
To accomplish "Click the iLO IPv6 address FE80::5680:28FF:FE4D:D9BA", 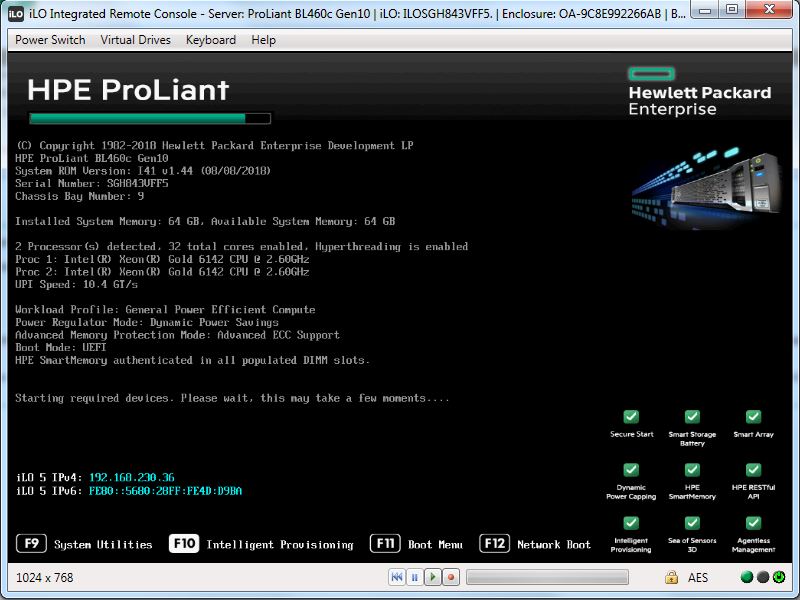I will (x=165, y=491).
